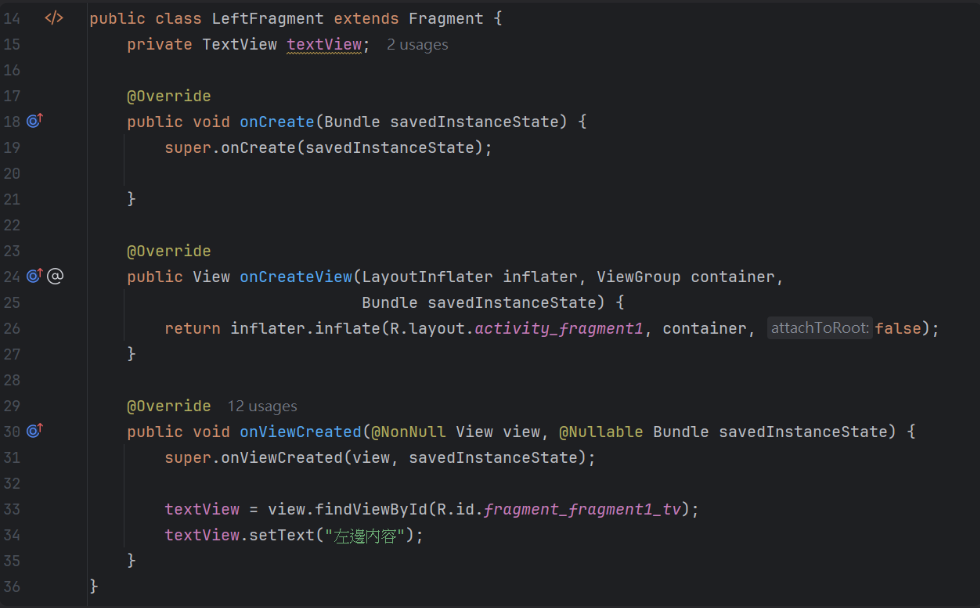Click the onViewCreated method name on line 30

point(300,432)
